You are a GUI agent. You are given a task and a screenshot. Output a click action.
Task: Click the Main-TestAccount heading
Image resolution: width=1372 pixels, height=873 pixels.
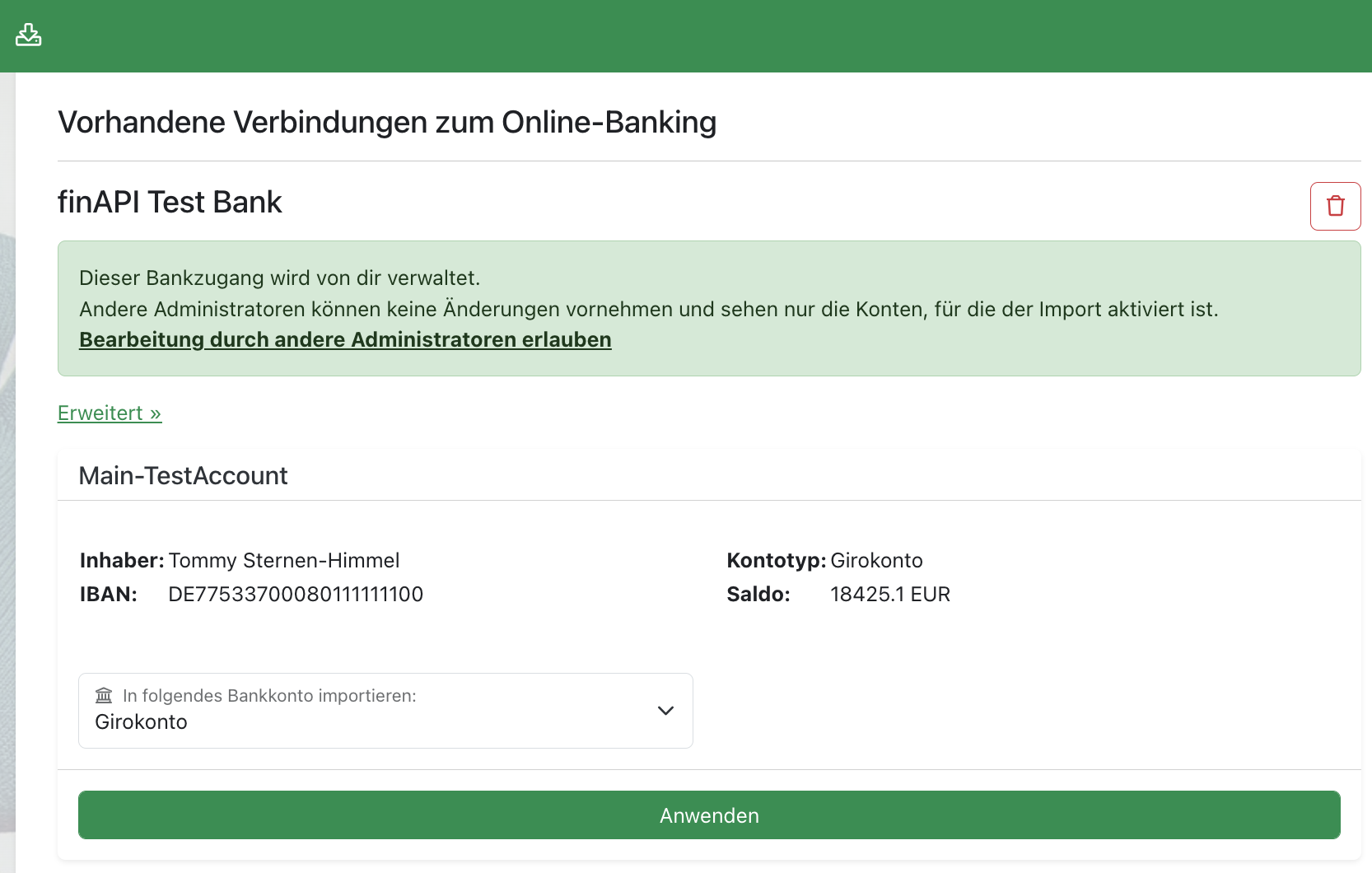[183, 475]
